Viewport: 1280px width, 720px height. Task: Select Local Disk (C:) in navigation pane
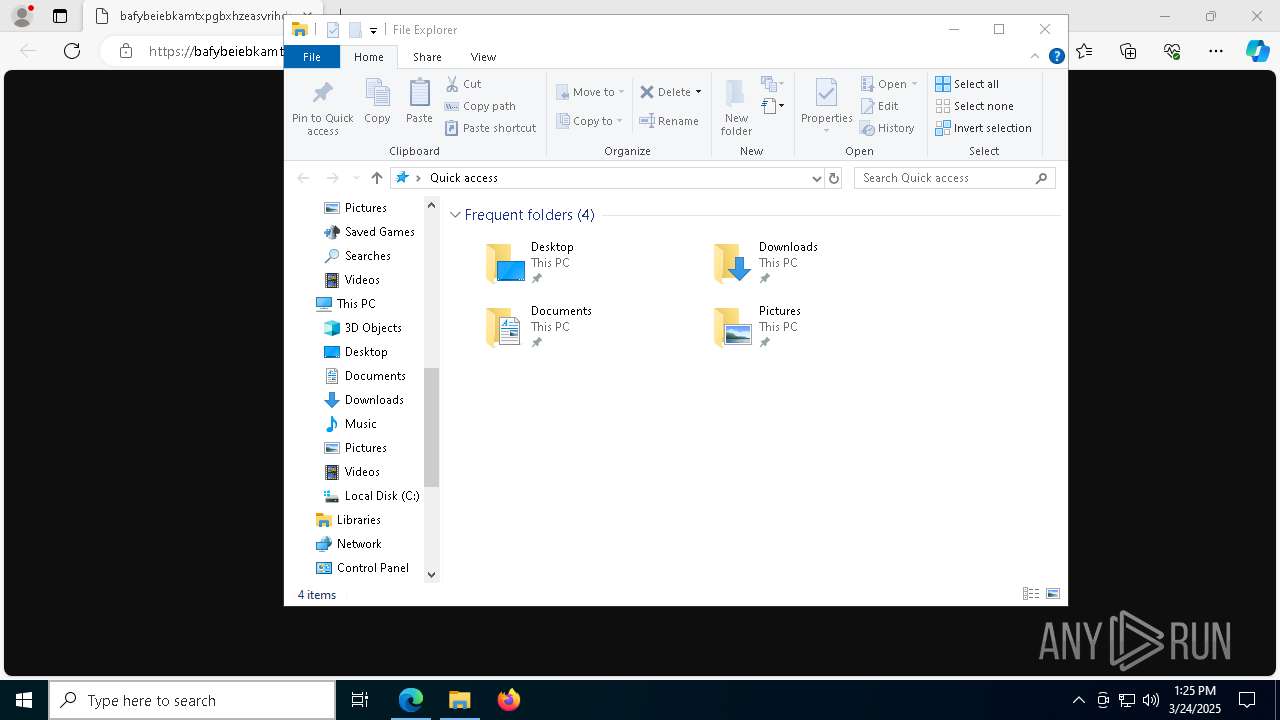(x=371, y=496)
